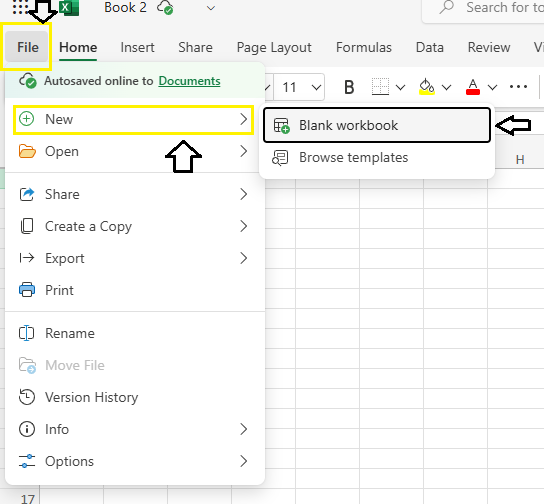Expand the Options submenu chevron

tap(244, 461)
